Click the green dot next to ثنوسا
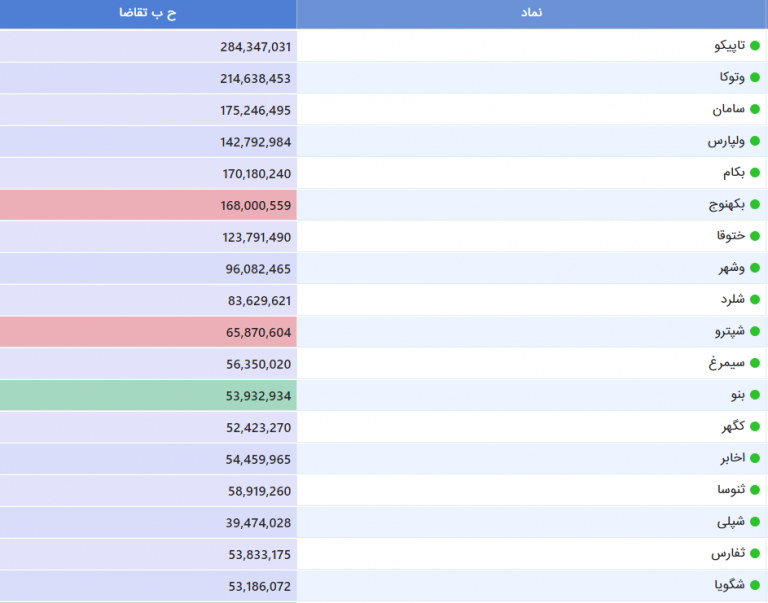 click(x=755, y=491)
